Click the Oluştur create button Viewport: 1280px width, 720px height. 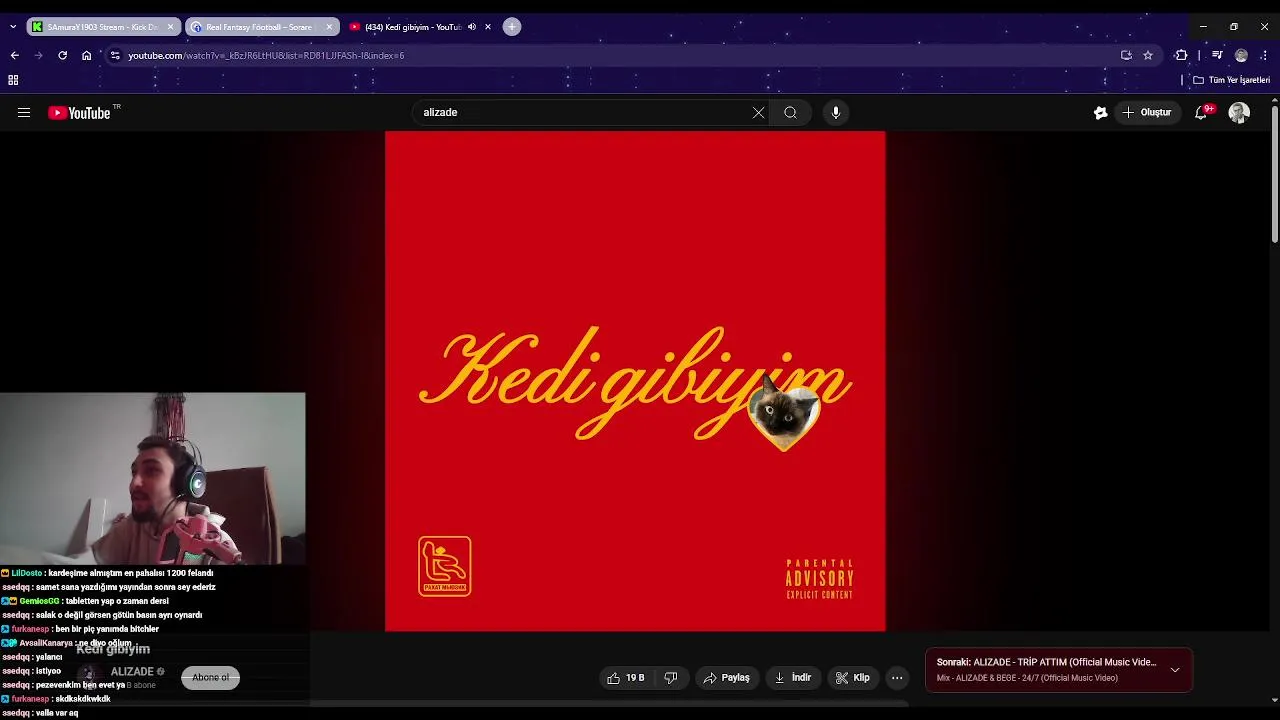pyautogui.click(x=1146, y=113)
